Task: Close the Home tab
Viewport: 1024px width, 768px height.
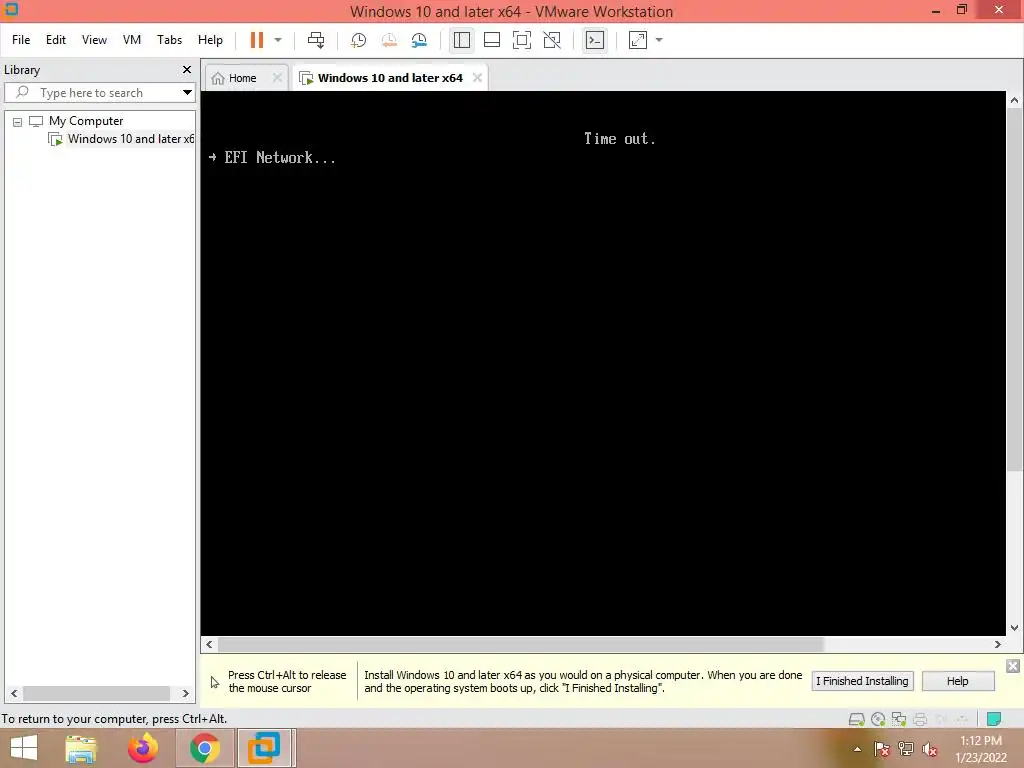Action: tap(277, 78)
